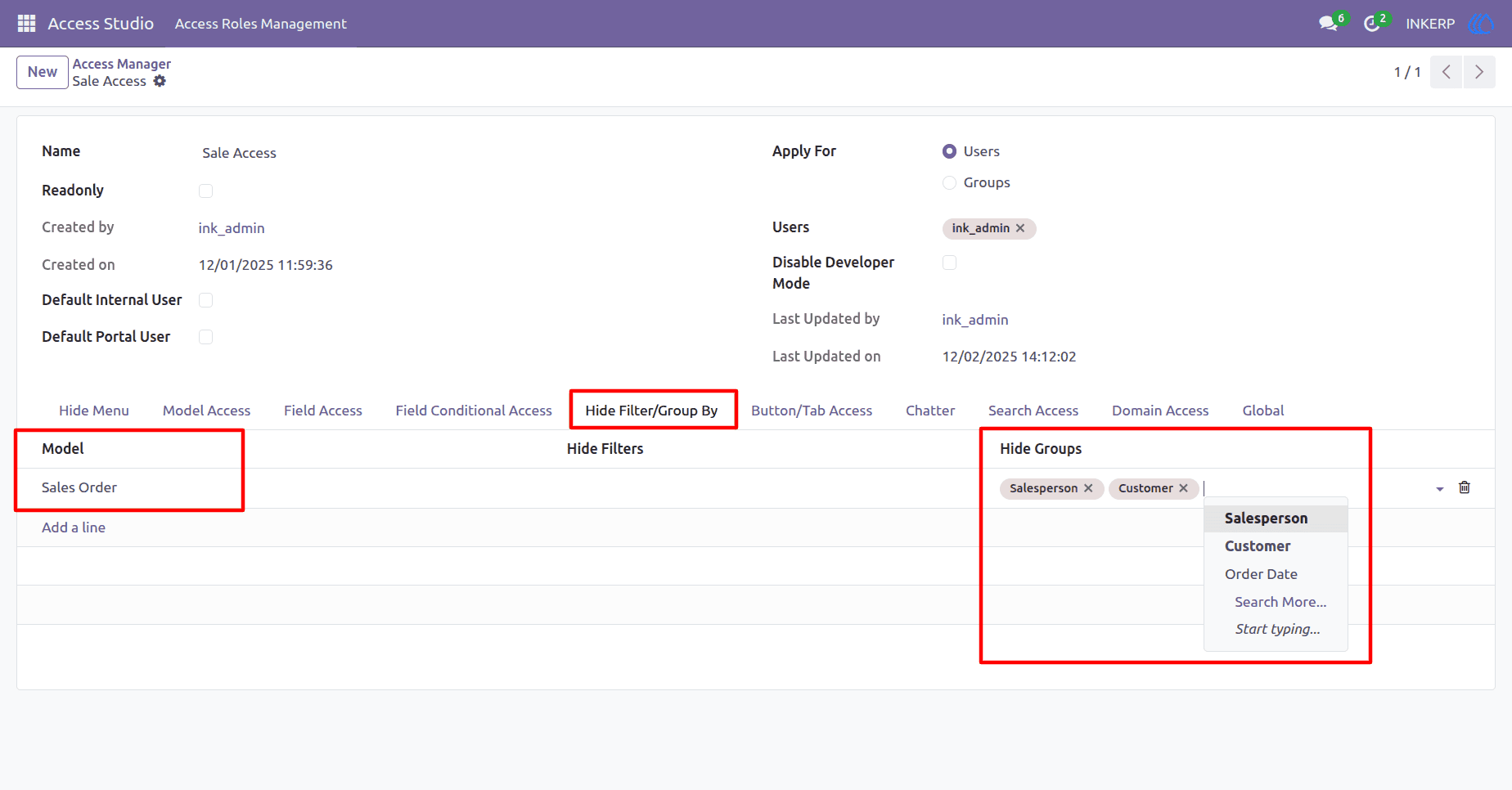1512x790 pixels.
Task: Choose Order Date from dropdown list
Action: 1276,574
